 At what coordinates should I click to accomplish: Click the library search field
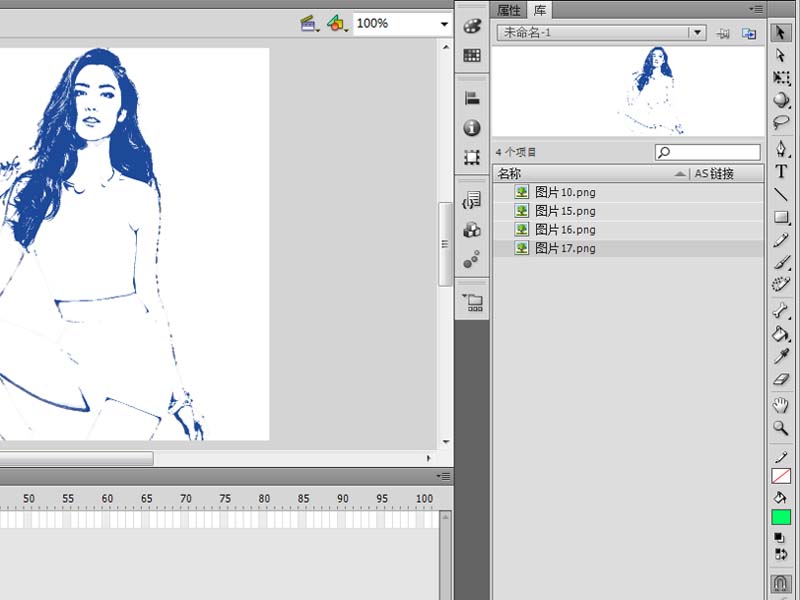708,152
